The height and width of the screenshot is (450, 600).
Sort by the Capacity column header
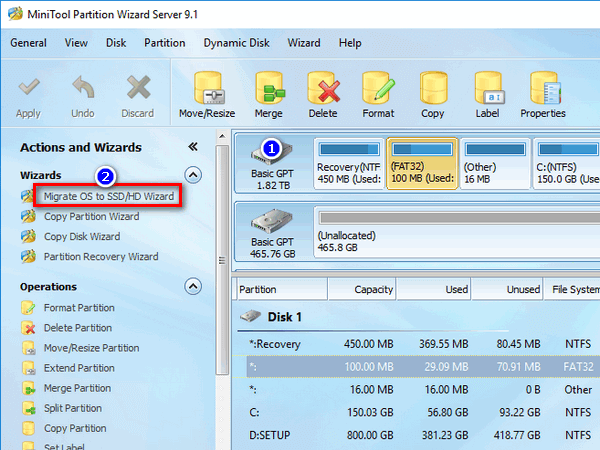[362, 290]
